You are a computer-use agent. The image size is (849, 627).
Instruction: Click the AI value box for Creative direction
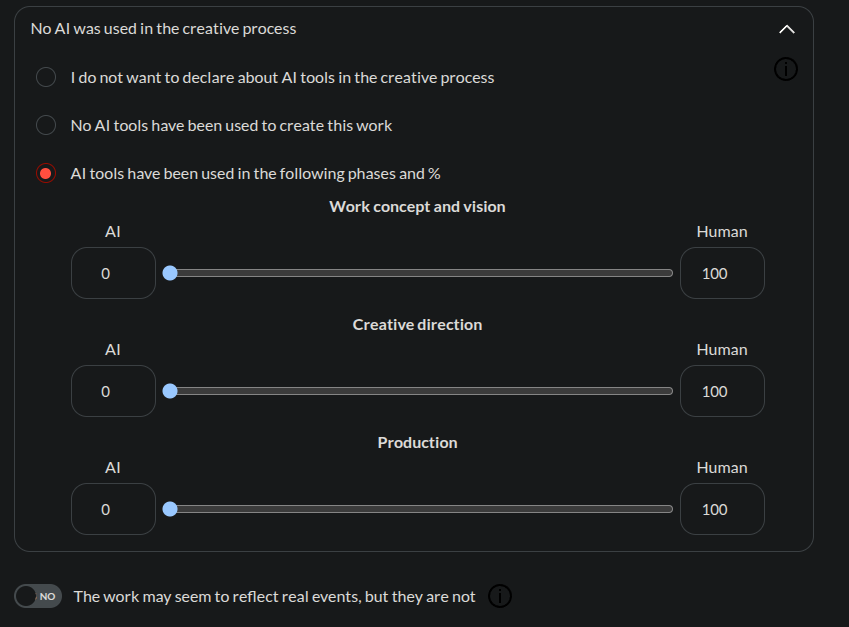tap(113, 391)
